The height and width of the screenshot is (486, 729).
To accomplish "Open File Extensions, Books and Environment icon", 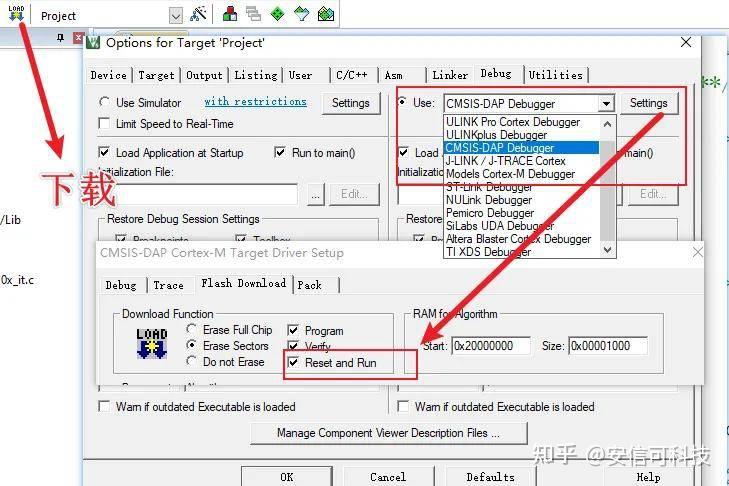I will pyautogui.click(x=229, y=14).
